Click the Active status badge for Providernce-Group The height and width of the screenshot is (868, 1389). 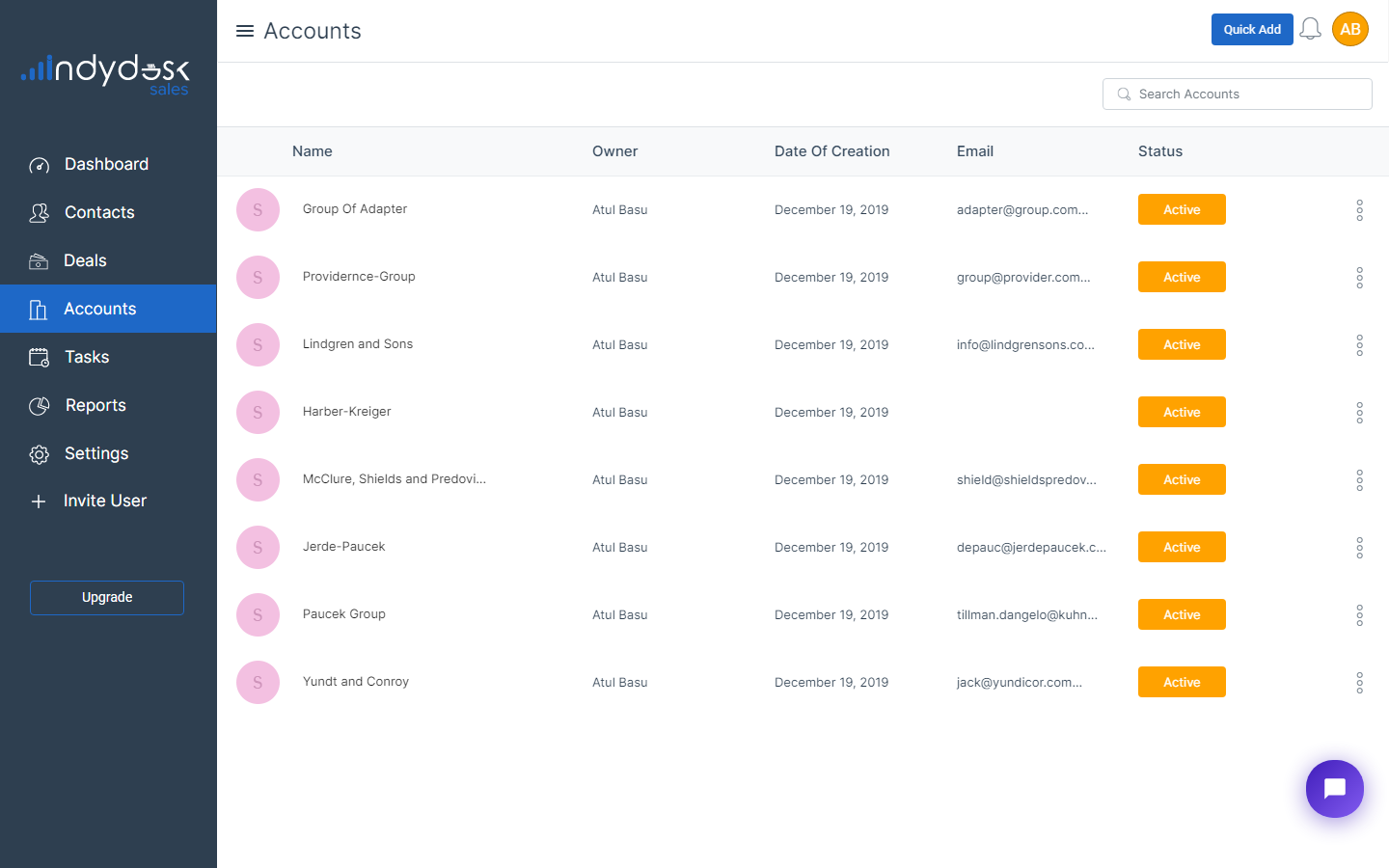click(1182, 277)
